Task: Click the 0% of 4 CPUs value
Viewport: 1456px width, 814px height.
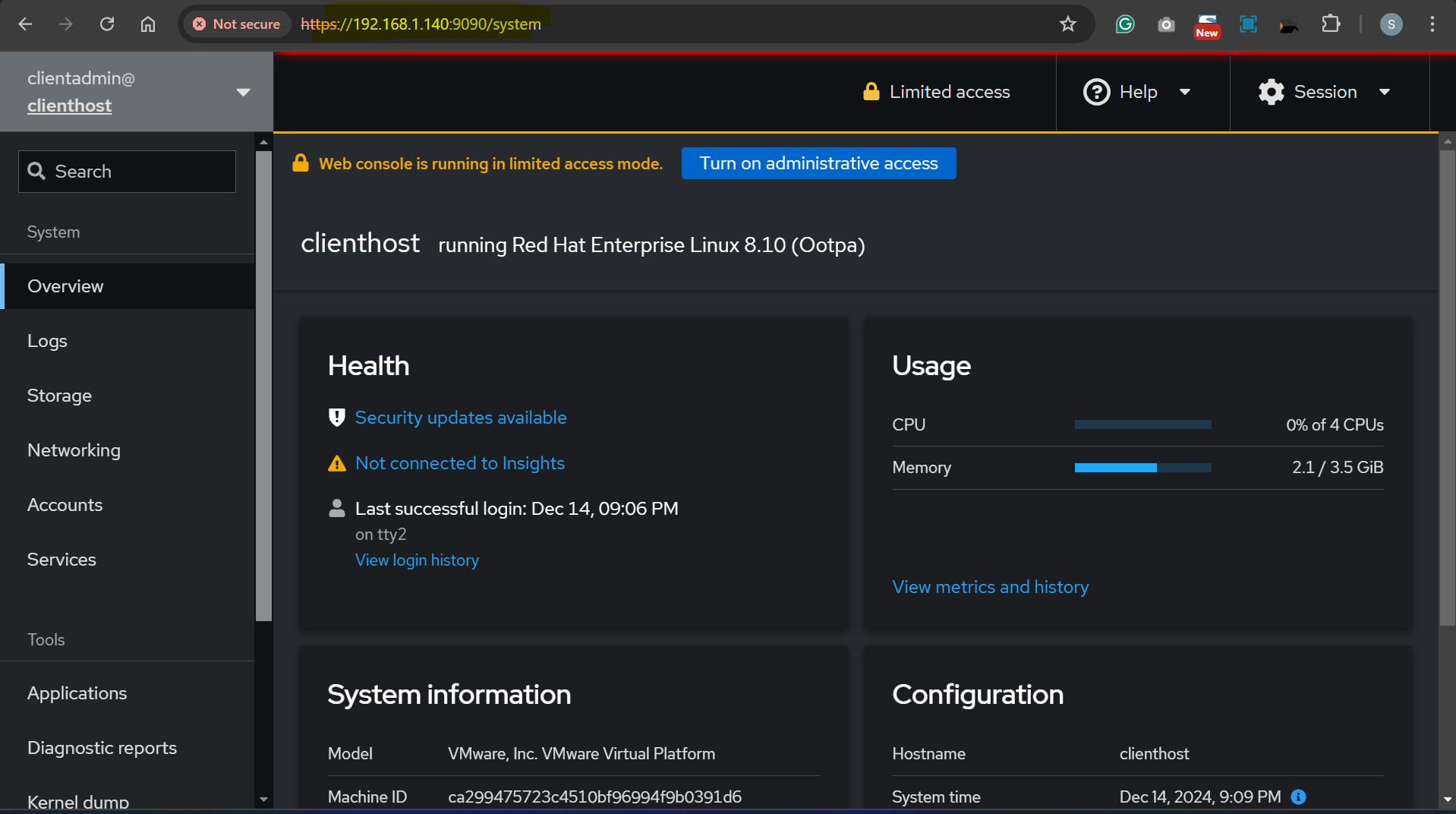Action: [1335, 425]
